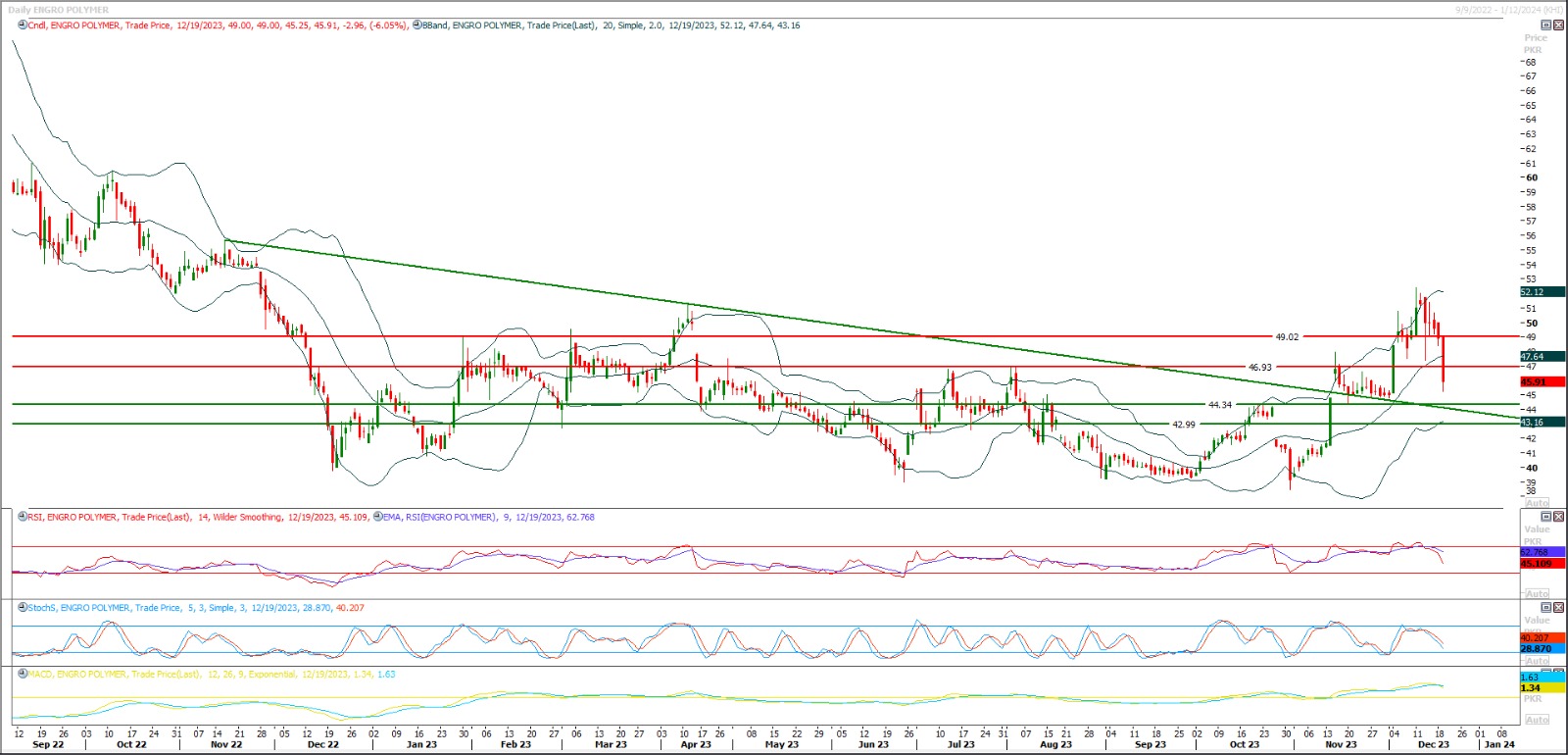
Task: Toggle Auto scale on RSI pane
Action: 1537,593
